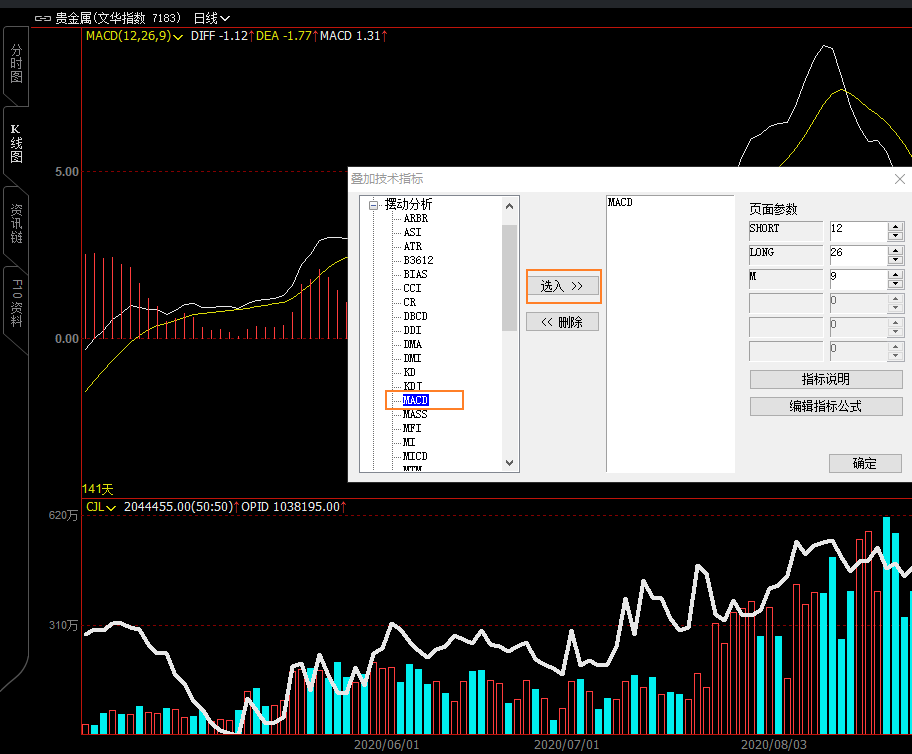Increase the SHORT parameter with up arrow
The height and width of the screenshot is (754, 912).
(x=895, y=225)
